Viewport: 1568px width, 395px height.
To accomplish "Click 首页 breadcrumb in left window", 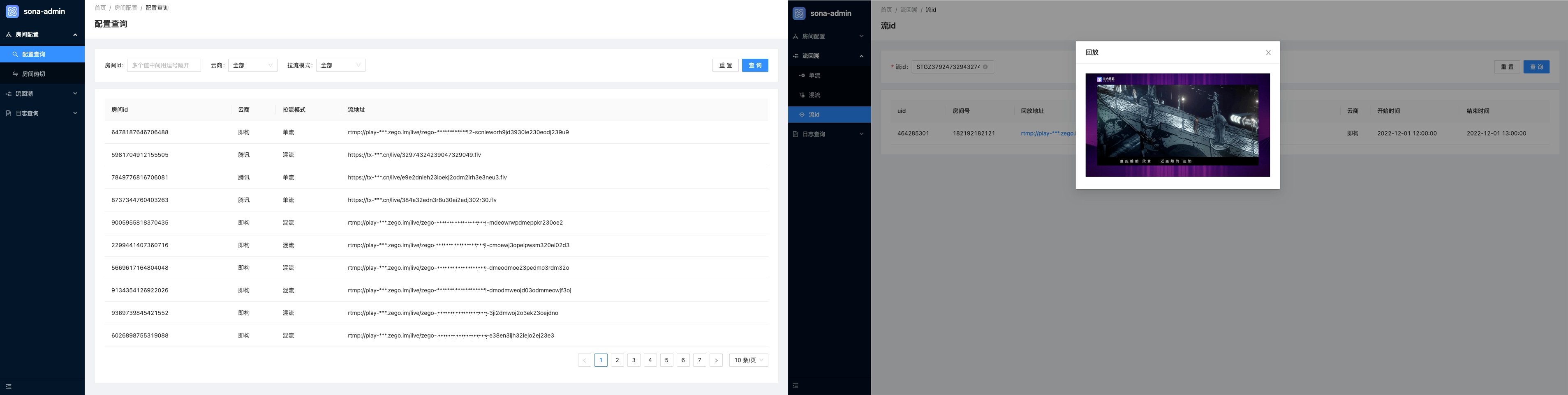I will (100, 8).
